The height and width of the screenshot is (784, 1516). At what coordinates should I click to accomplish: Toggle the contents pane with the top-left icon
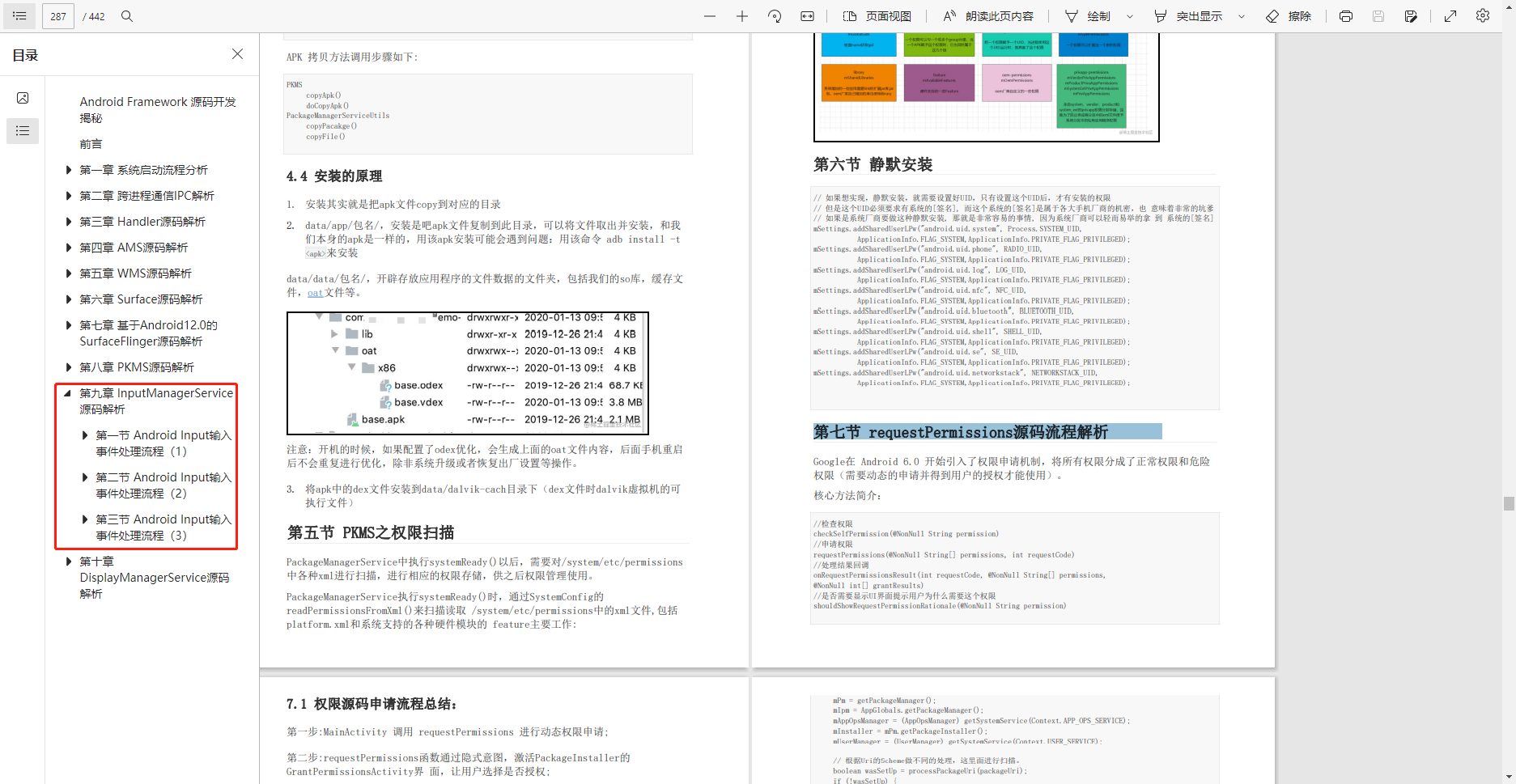(19, 15)
